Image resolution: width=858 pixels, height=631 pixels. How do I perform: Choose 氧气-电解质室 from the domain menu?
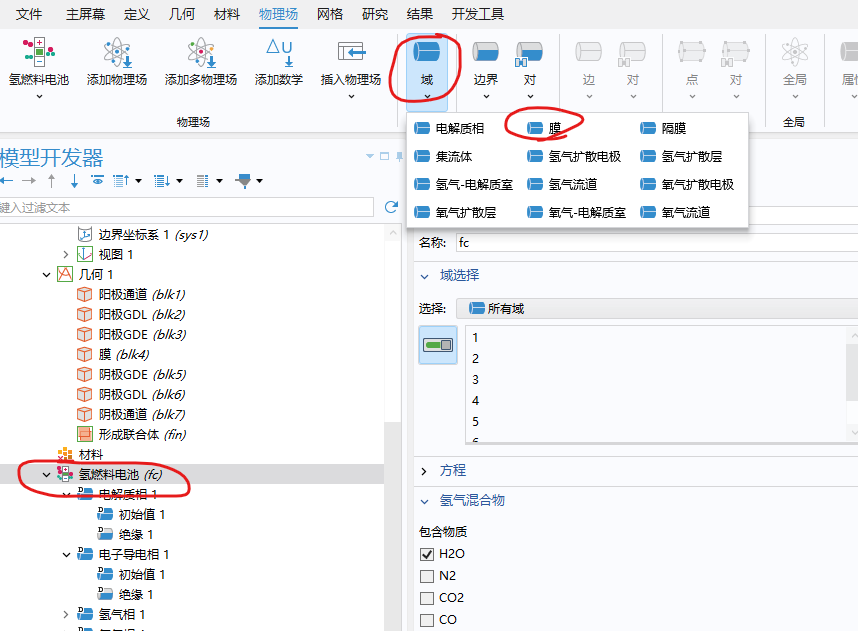pyautogui.click(x=576, y=212)
